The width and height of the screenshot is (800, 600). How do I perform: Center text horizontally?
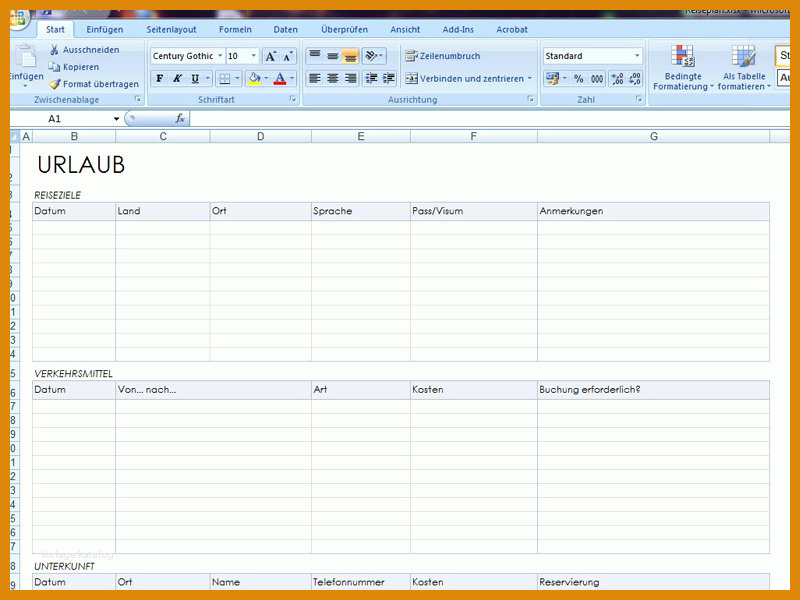coord(333,79)
